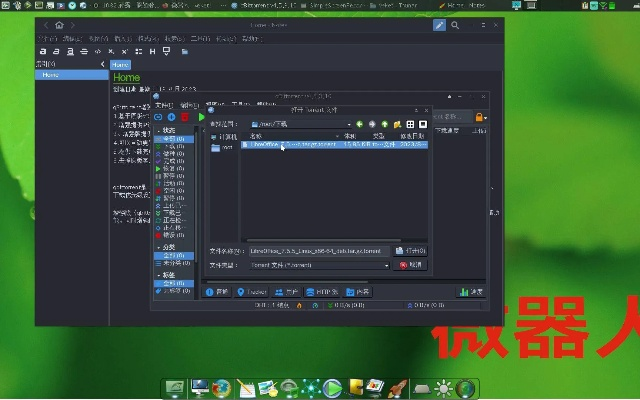Click the orange lock icon in qBittorrent
This screenshot has width=640, height=400.
point(480,118)
